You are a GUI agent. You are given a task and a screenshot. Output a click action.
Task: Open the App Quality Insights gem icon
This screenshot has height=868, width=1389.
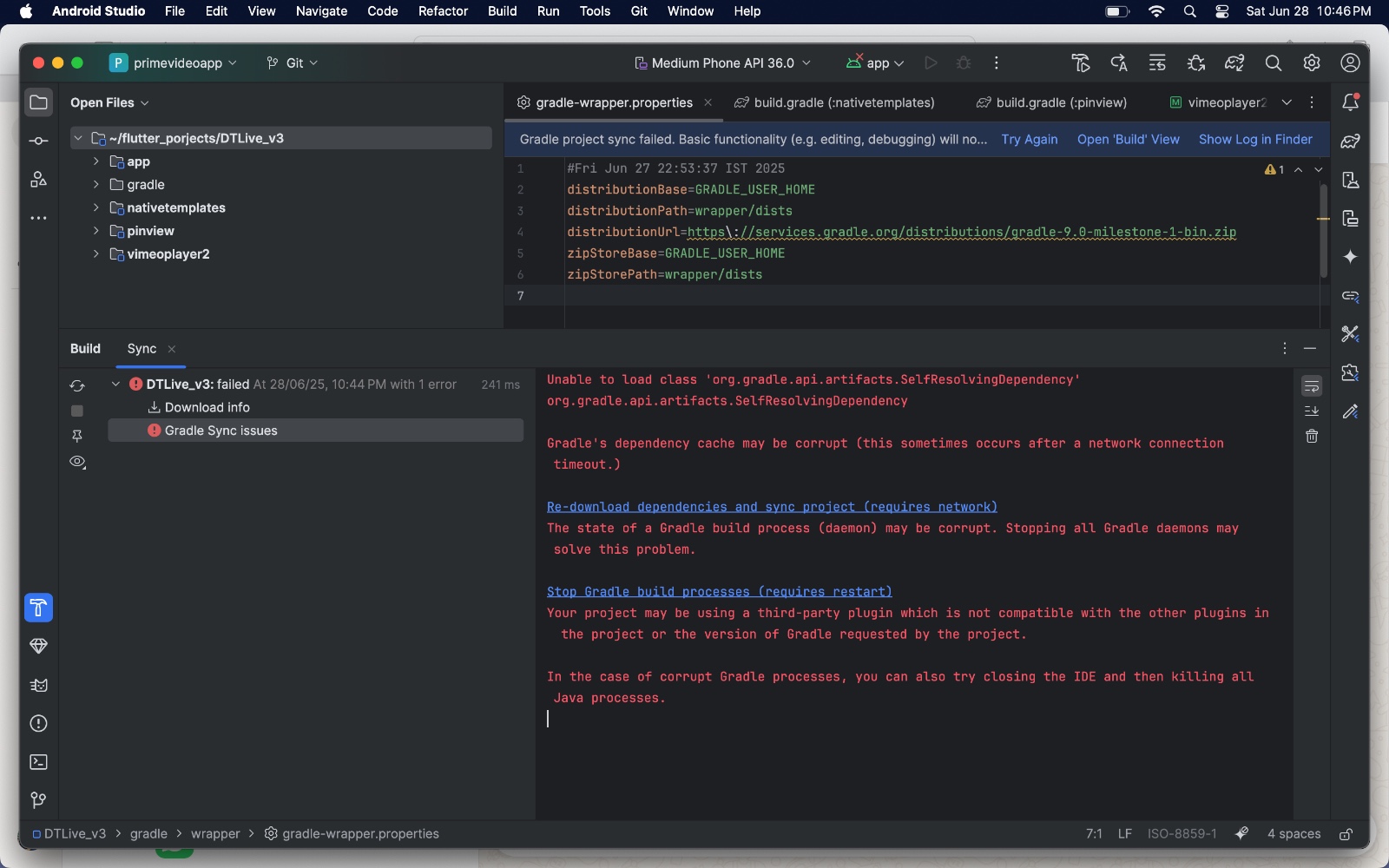click(x=38, y=646)
